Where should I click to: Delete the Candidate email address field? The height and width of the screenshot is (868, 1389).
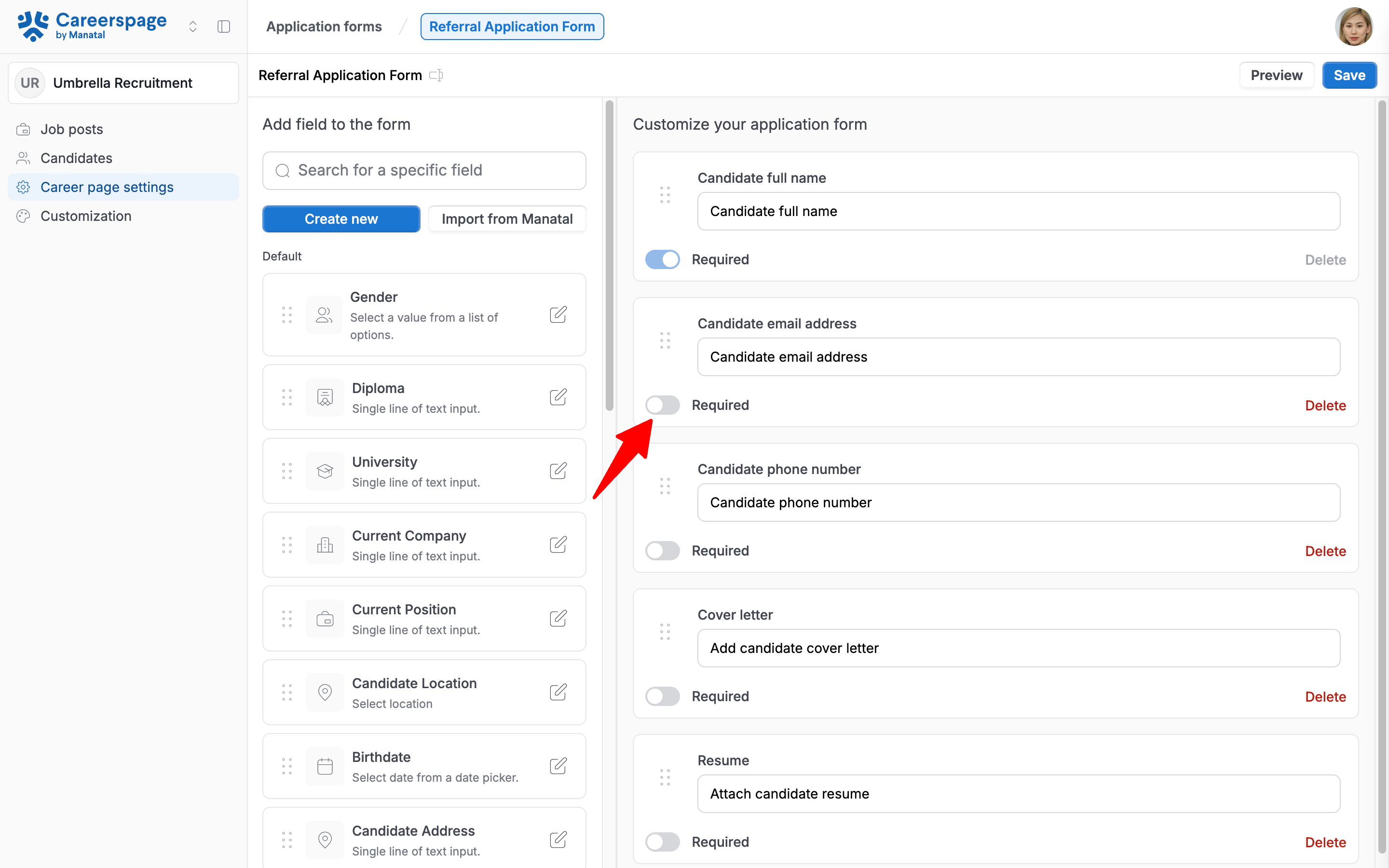click(1325, 405)
